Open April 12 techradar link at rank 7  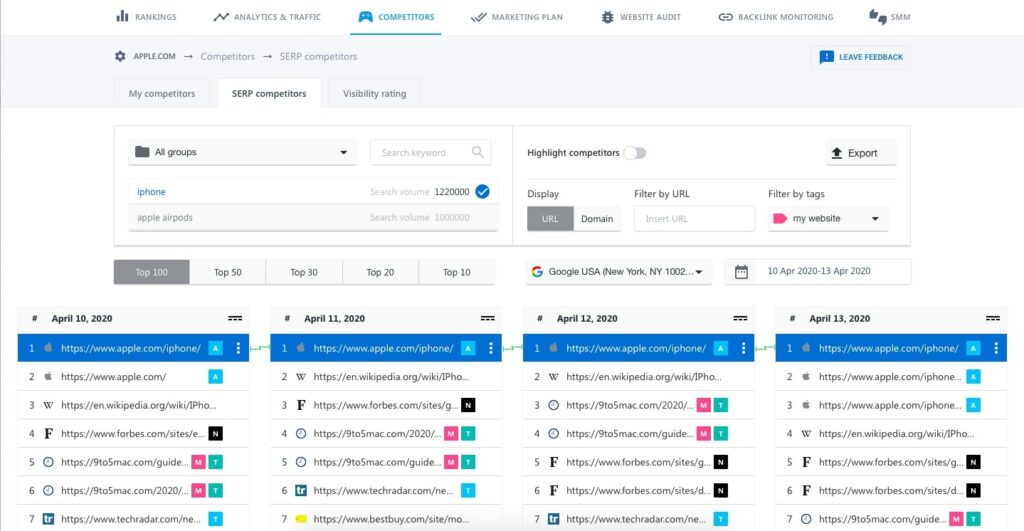[636, 519]
